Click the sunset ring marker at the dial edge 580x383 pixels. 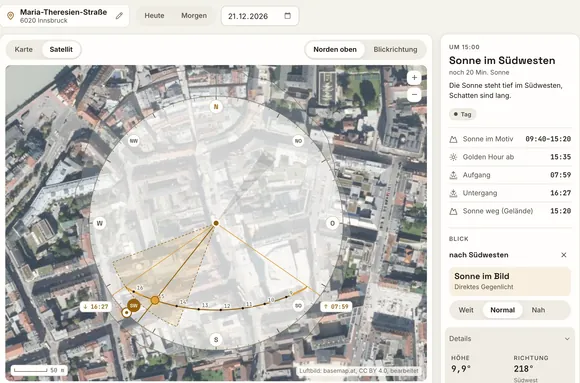click(127, 313)
